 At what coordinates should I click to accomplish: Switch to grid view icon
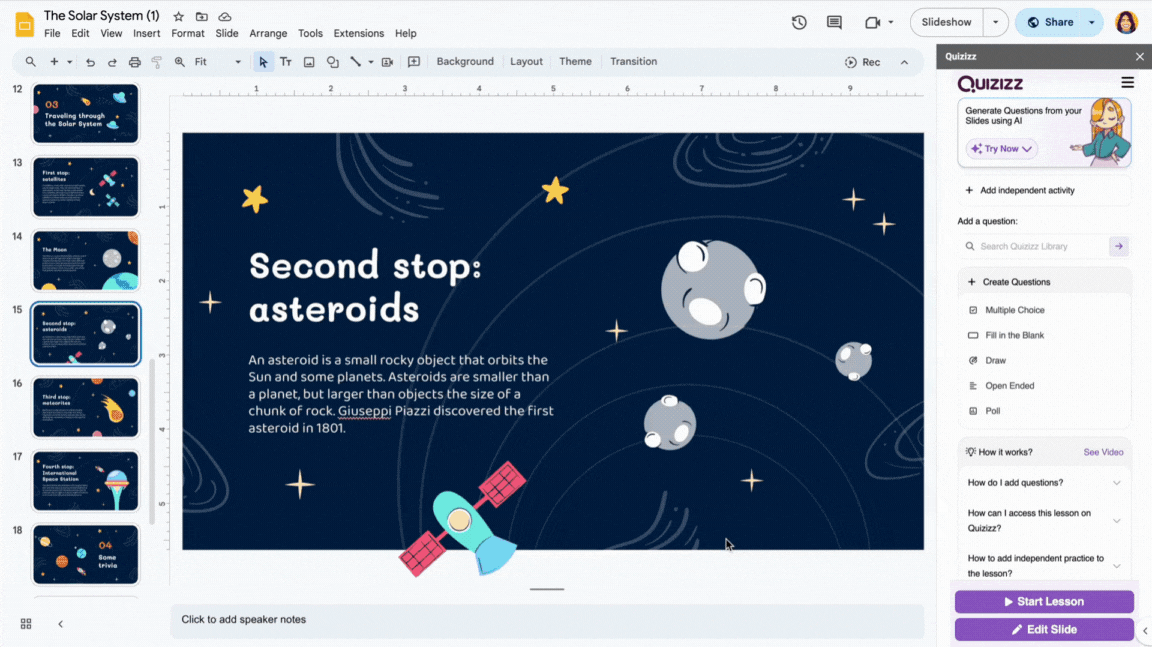[26, 623]
